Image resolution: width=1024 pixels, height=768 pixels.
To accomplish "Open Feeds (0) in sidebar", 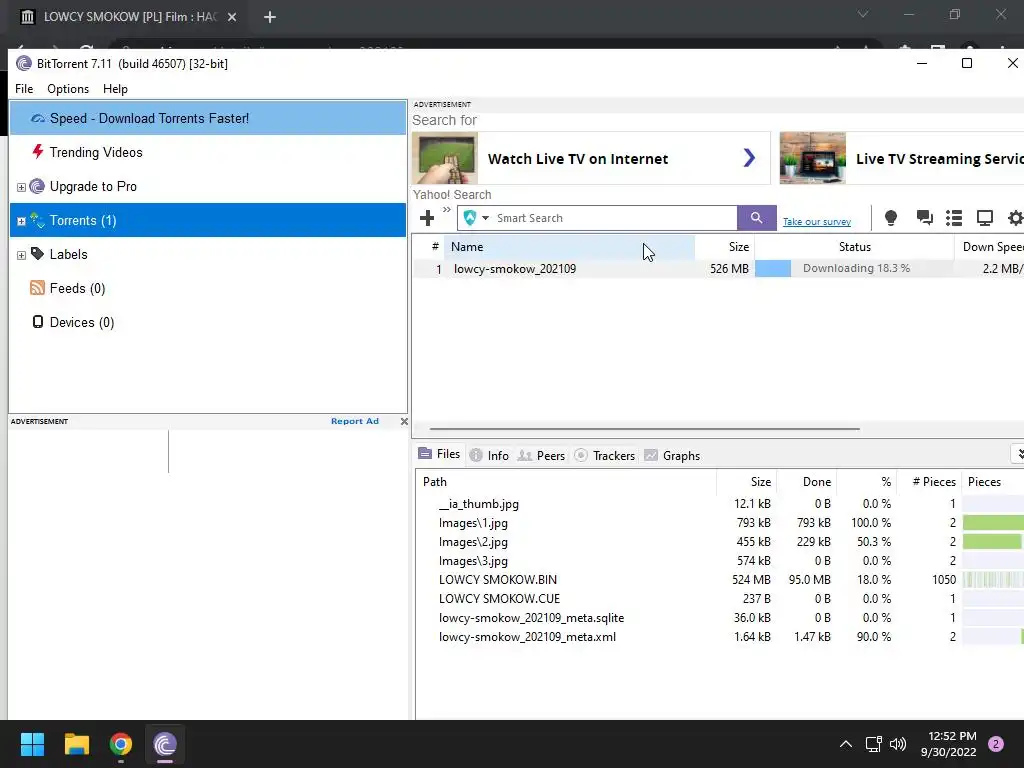I will click(77, 289).
